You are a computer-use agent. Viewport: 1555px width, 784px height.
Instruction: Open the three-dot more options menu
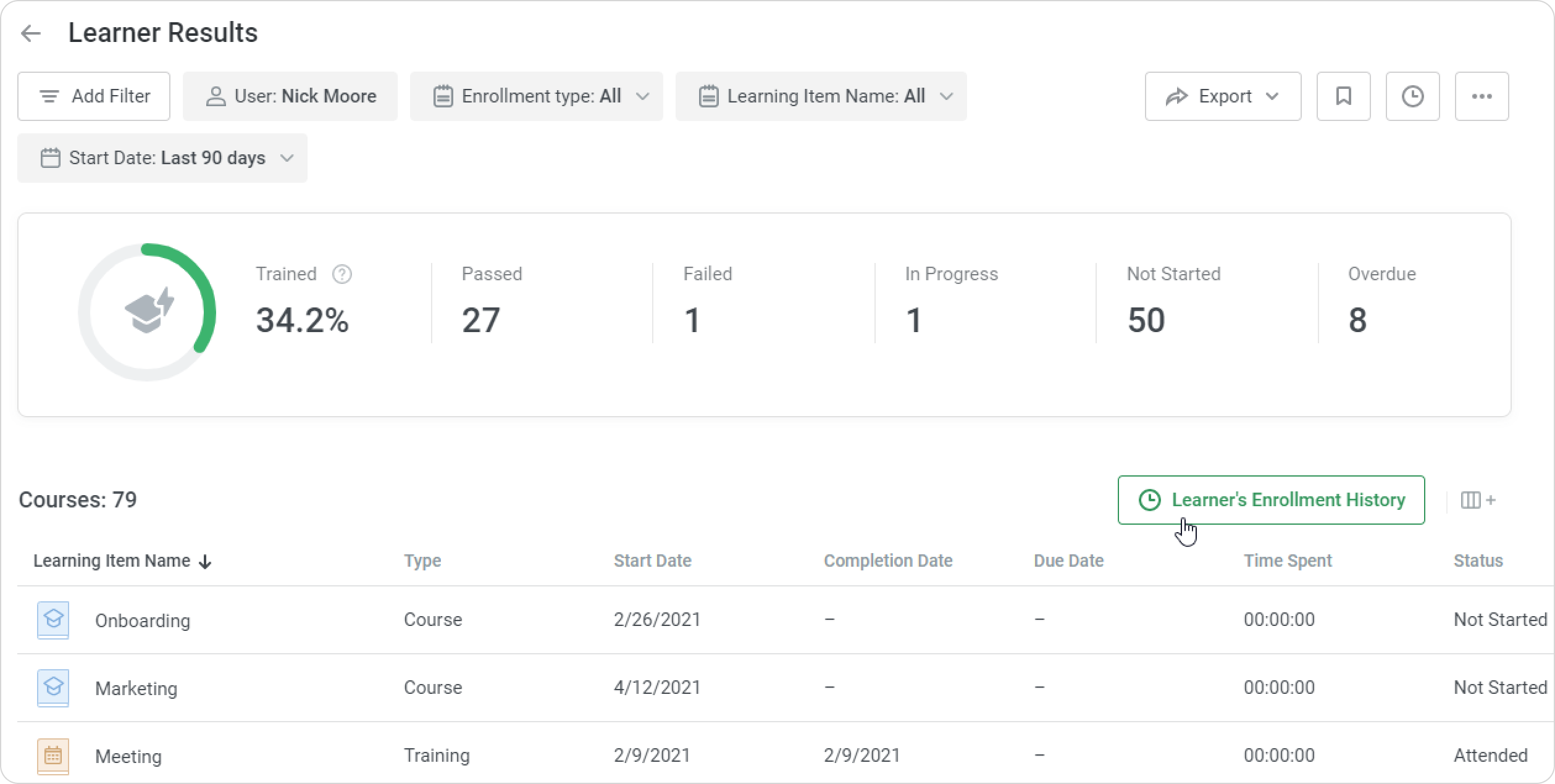pos(1482,96)
